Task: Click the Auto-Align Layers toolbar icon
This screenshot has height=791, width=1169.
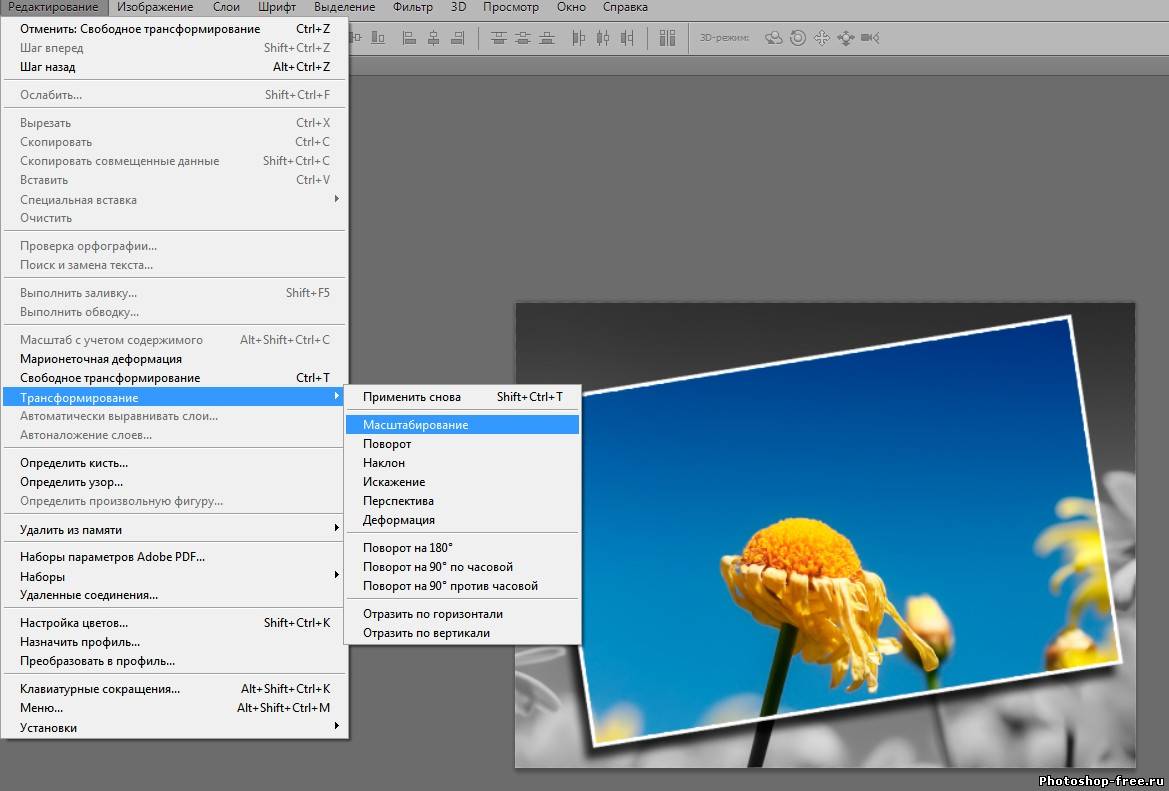Action: pyautogui.click(x=667, y=38)
